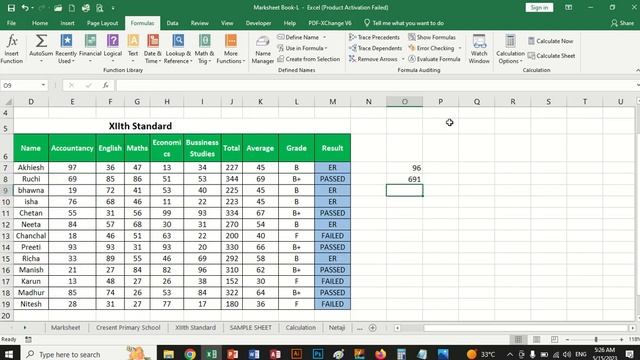Click Tell me what you want to do
Screen dimensions: 640x360
(404, 23)
